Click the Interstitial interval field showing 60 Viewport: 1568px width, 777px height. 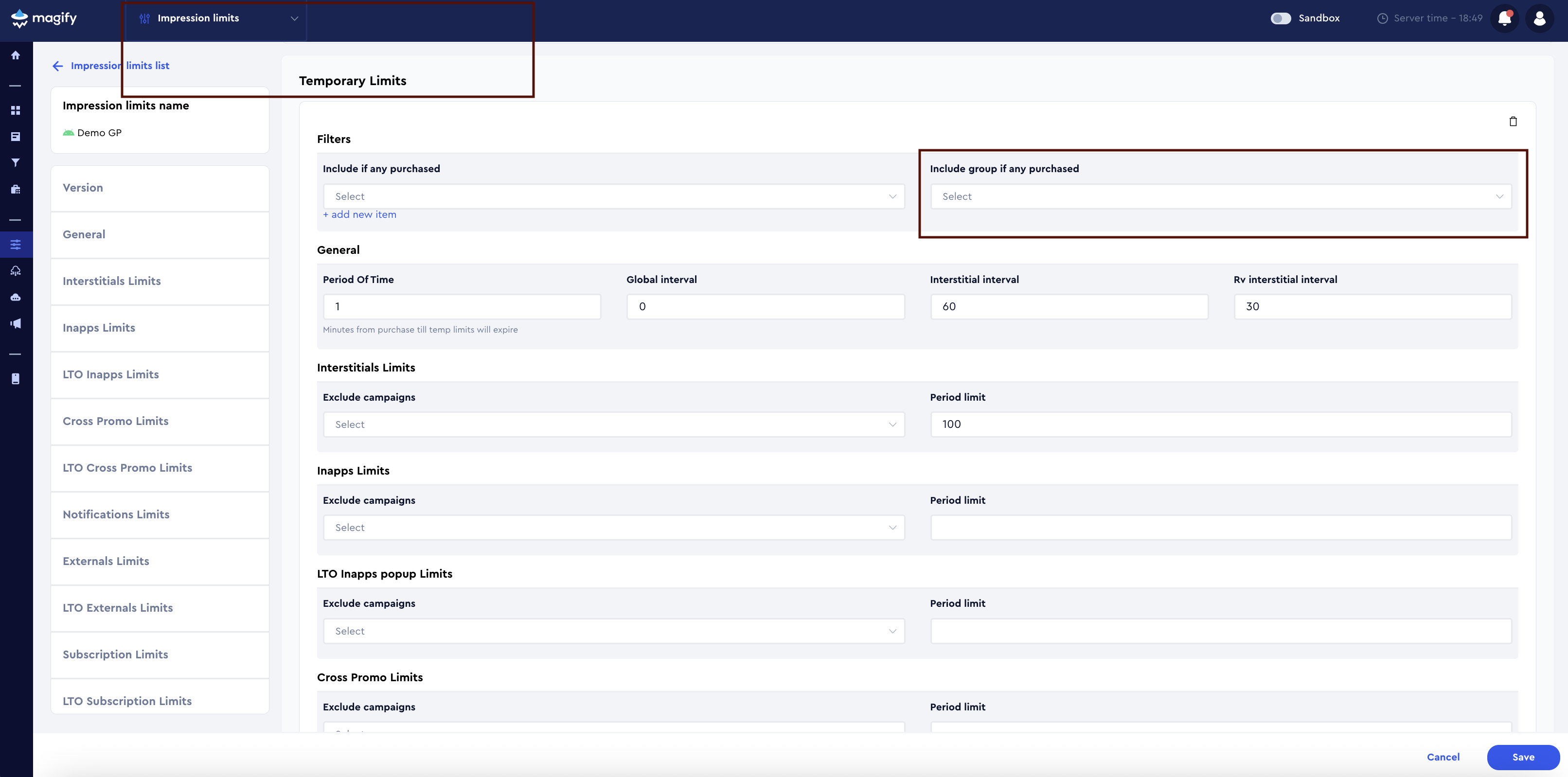[1069, 306]
